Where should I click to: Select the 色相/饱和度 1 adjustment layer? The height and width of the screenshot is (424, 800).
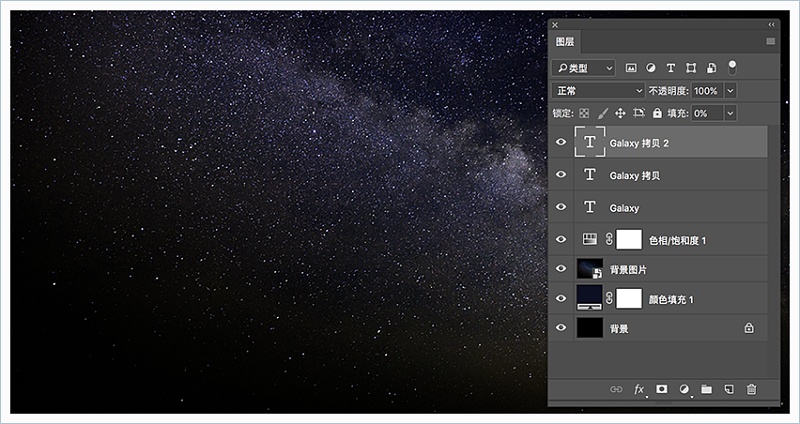677,240
